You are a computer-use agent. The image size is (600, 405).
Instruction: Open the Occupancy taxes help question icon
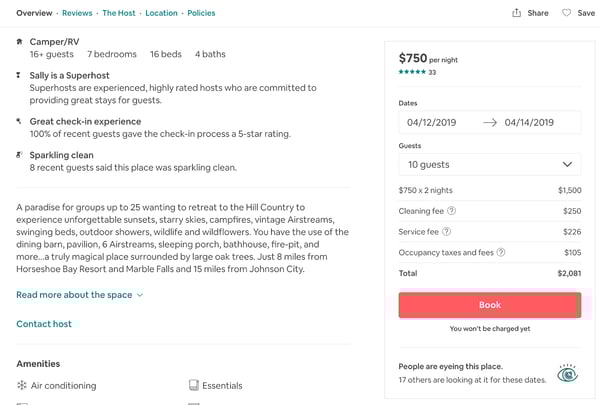click(x=501, y=252)
